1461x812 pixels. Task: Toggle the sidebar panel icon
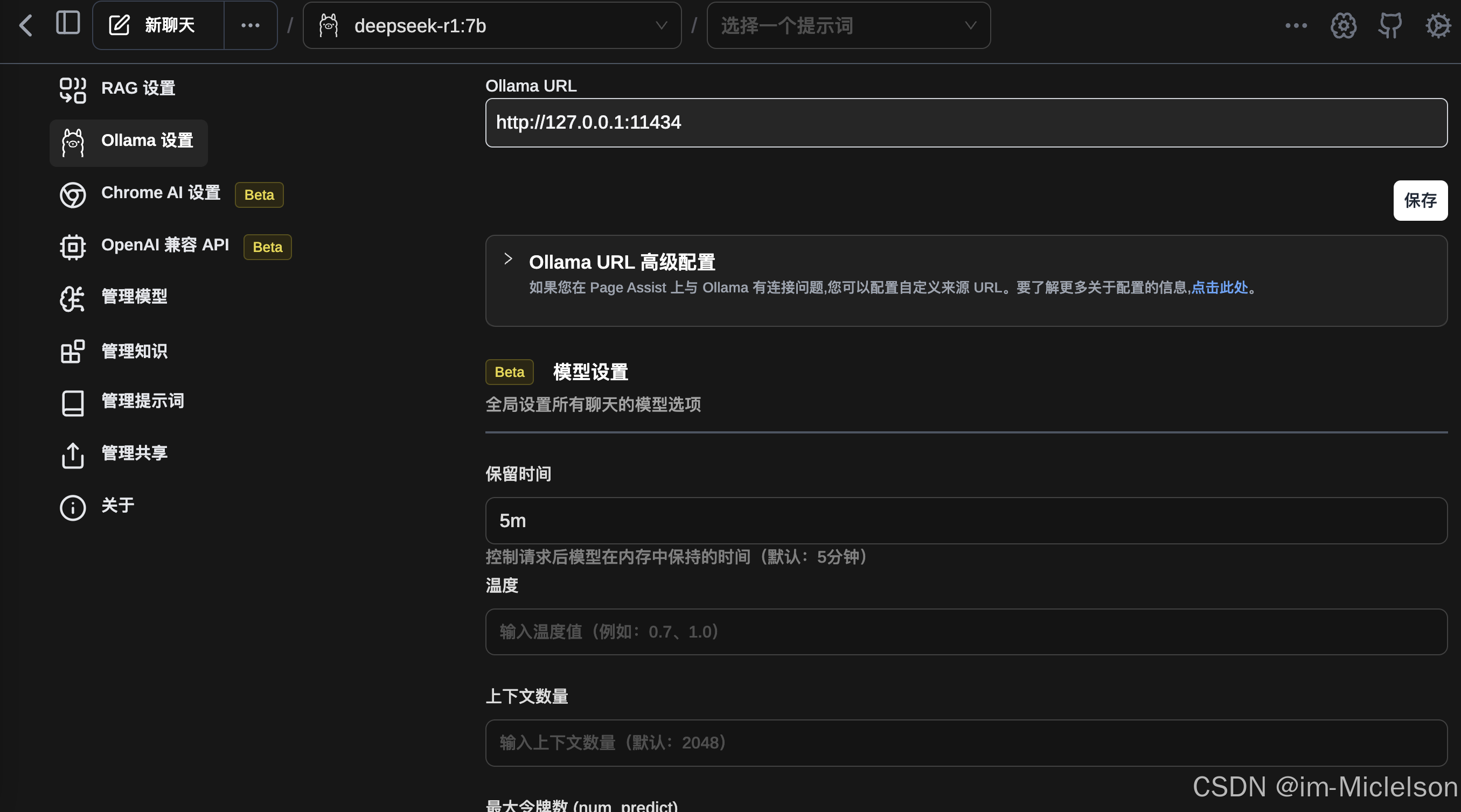click(x=68, y=24)
